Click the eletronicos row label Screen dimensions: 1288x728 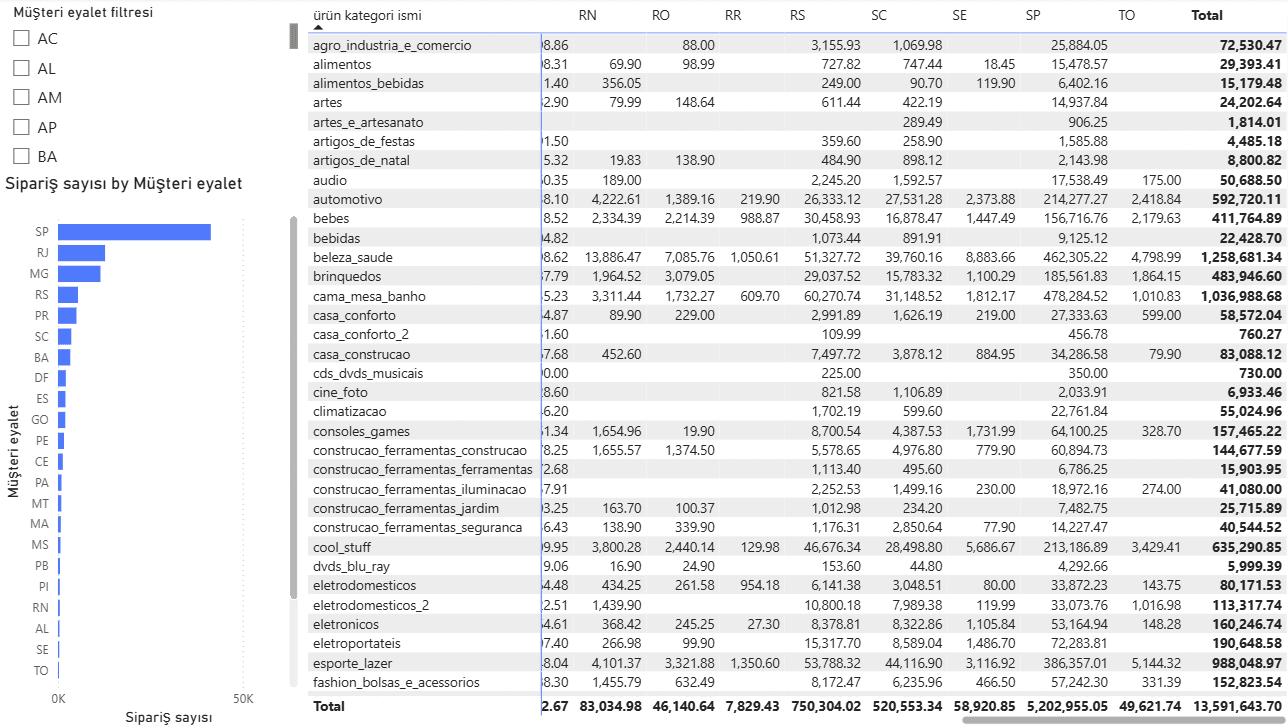348,625
